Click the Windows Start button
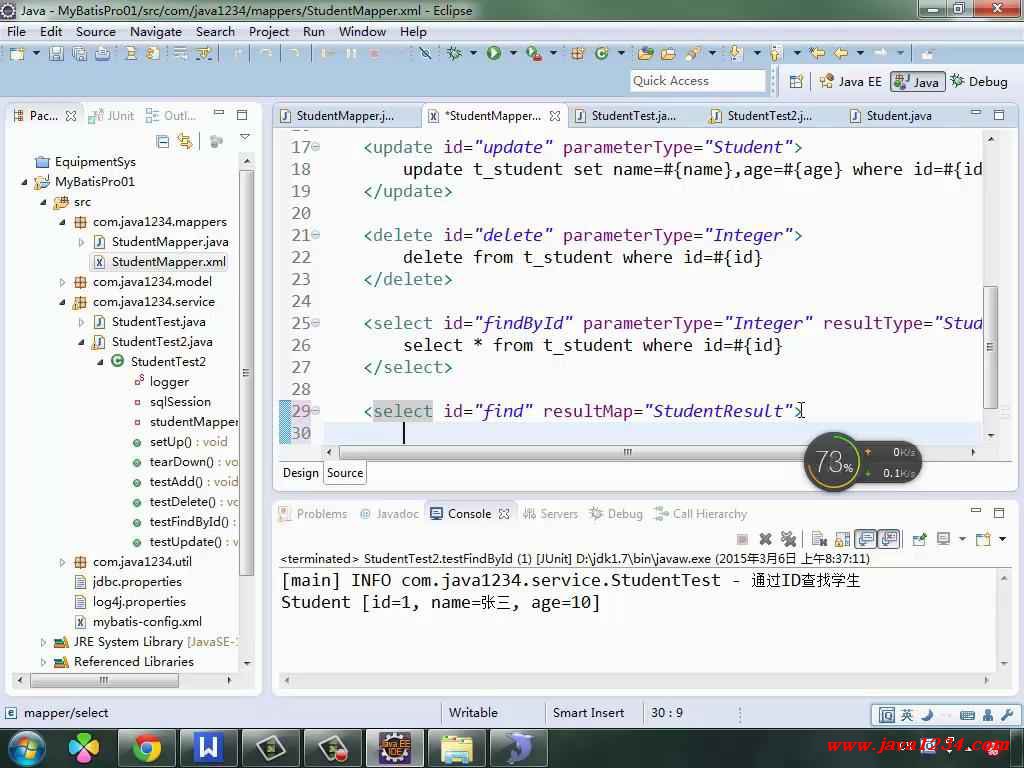Image resolution: width=1024 pixels, height=768 pixels. pos(25,748)
